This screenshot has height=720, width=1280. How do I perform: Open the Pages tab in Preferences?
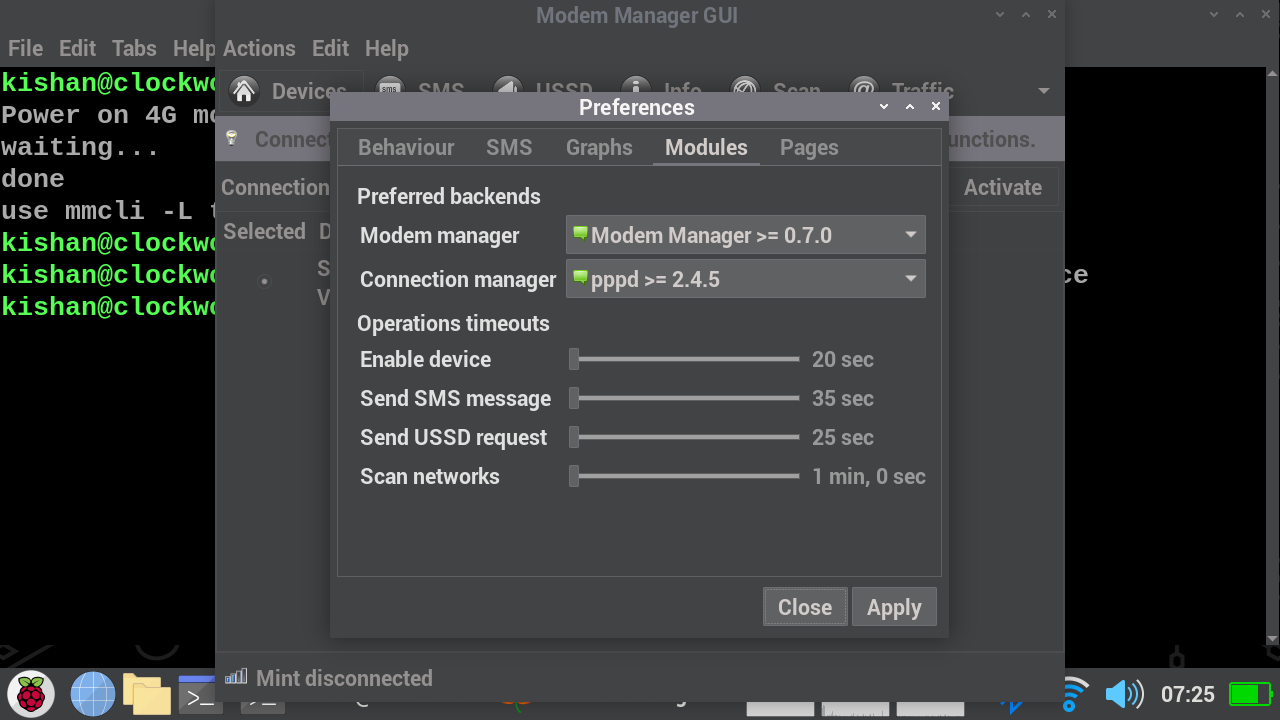[x=809, y=147]
